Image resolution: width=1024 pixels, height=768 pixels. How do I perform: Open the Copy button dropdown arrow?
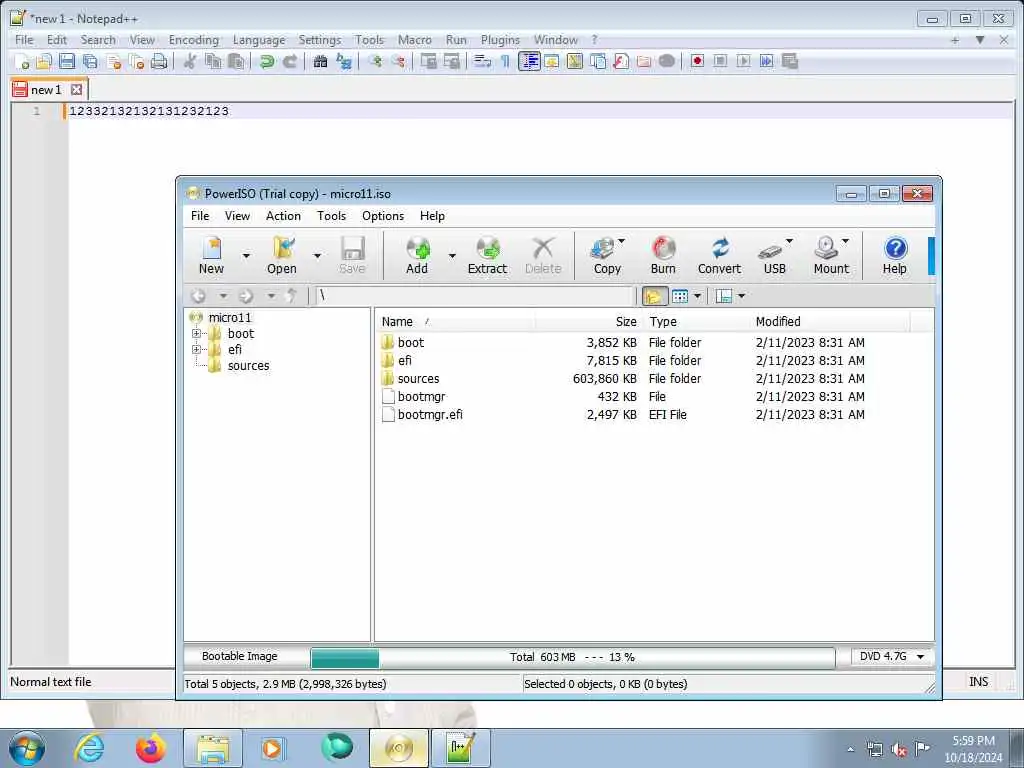(x=622, y=241)
